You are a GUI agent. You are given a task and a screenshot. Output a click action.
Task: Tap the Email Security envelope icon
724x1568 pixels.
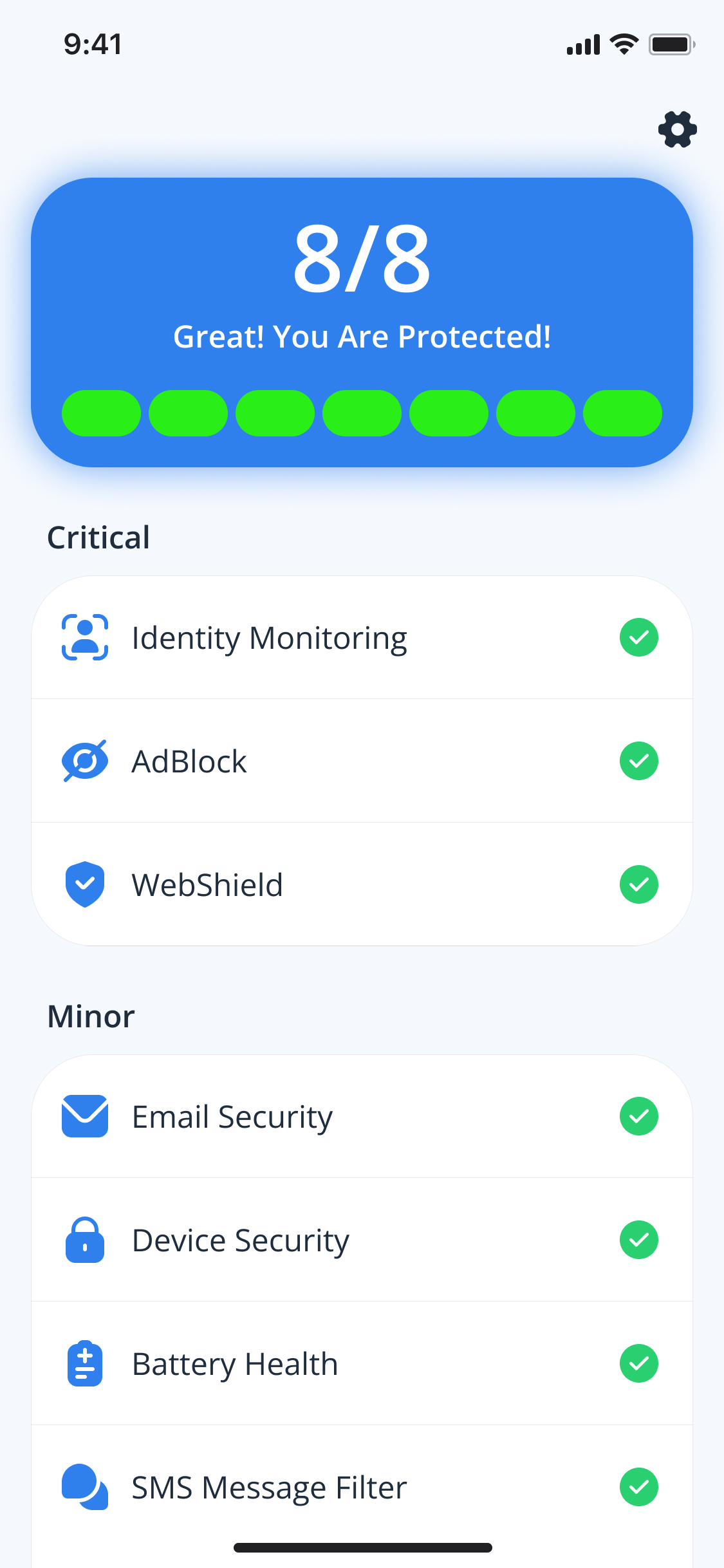click(x=85, y=1116)
